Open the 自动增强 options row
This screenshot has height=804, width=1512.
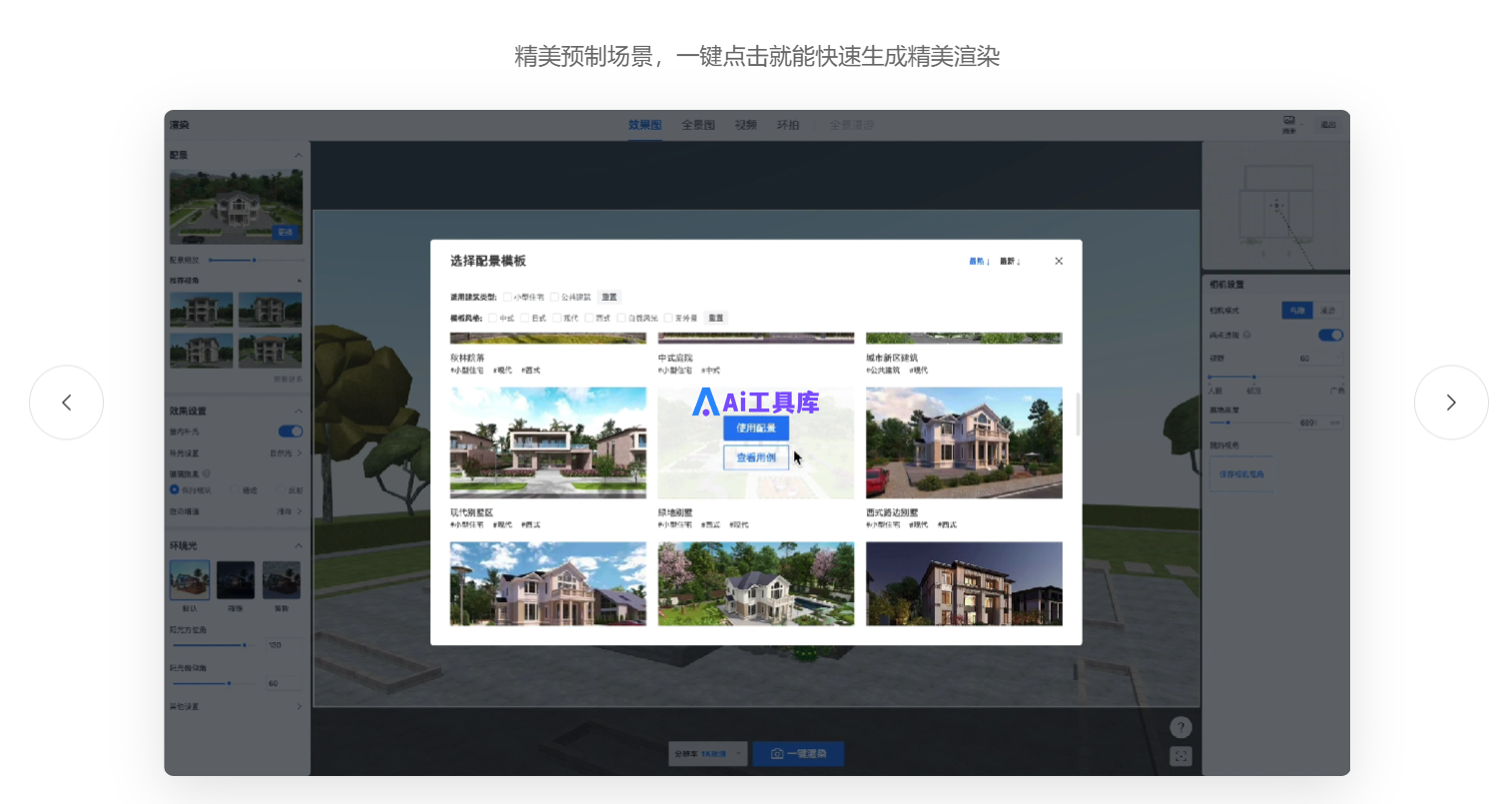pyautogui.click(x=236, y=511)
